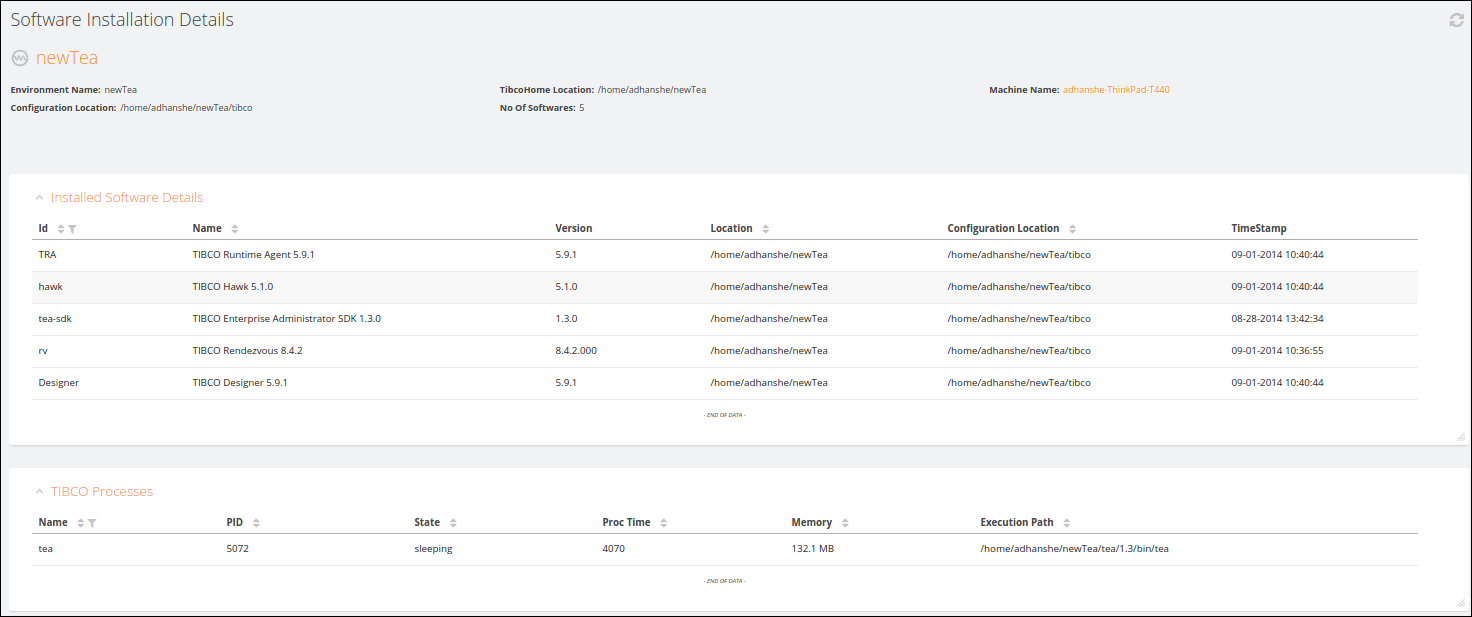This screenshot has width=1472, height=617.
Task: Sort processes by PID arrows
Action: pos(256,523)
